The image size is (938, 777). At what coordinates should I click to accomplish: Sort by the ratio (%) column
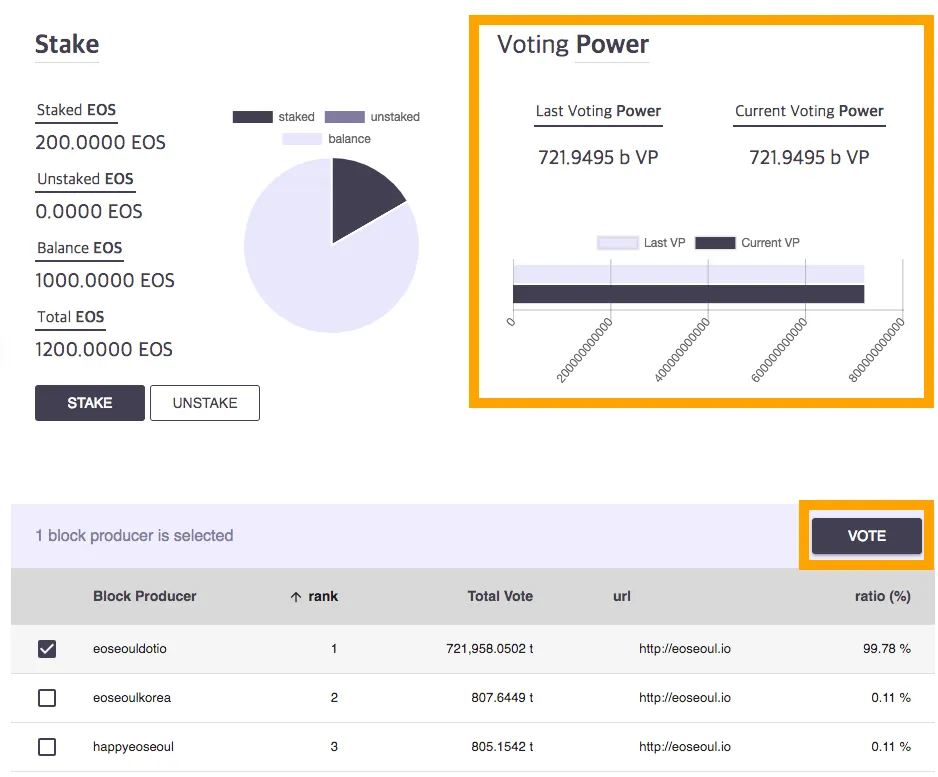tap(883, 596)
